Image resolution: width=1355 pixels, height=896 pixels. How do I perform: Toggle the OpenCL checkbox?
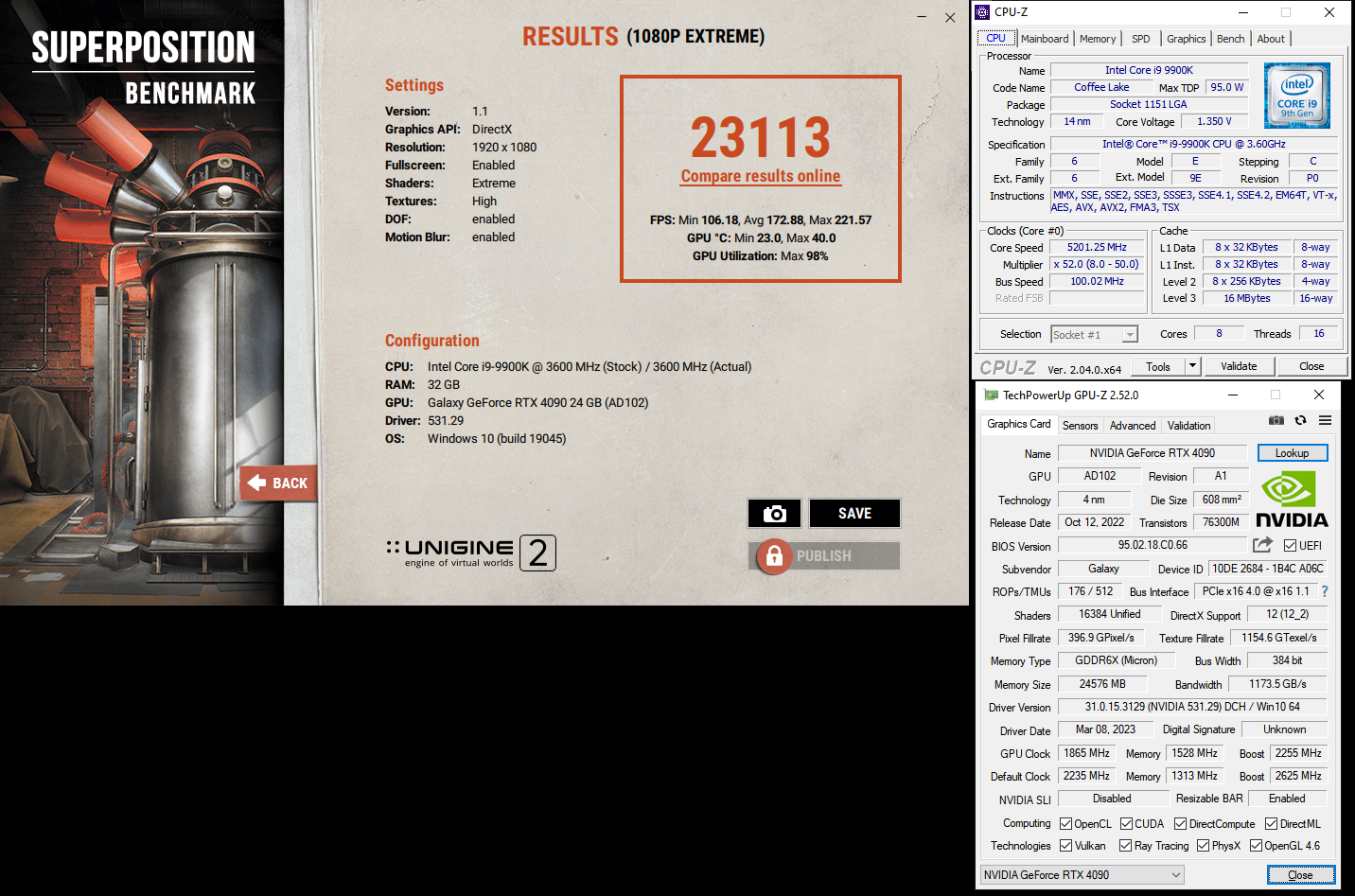click(x=1065, y=824)
